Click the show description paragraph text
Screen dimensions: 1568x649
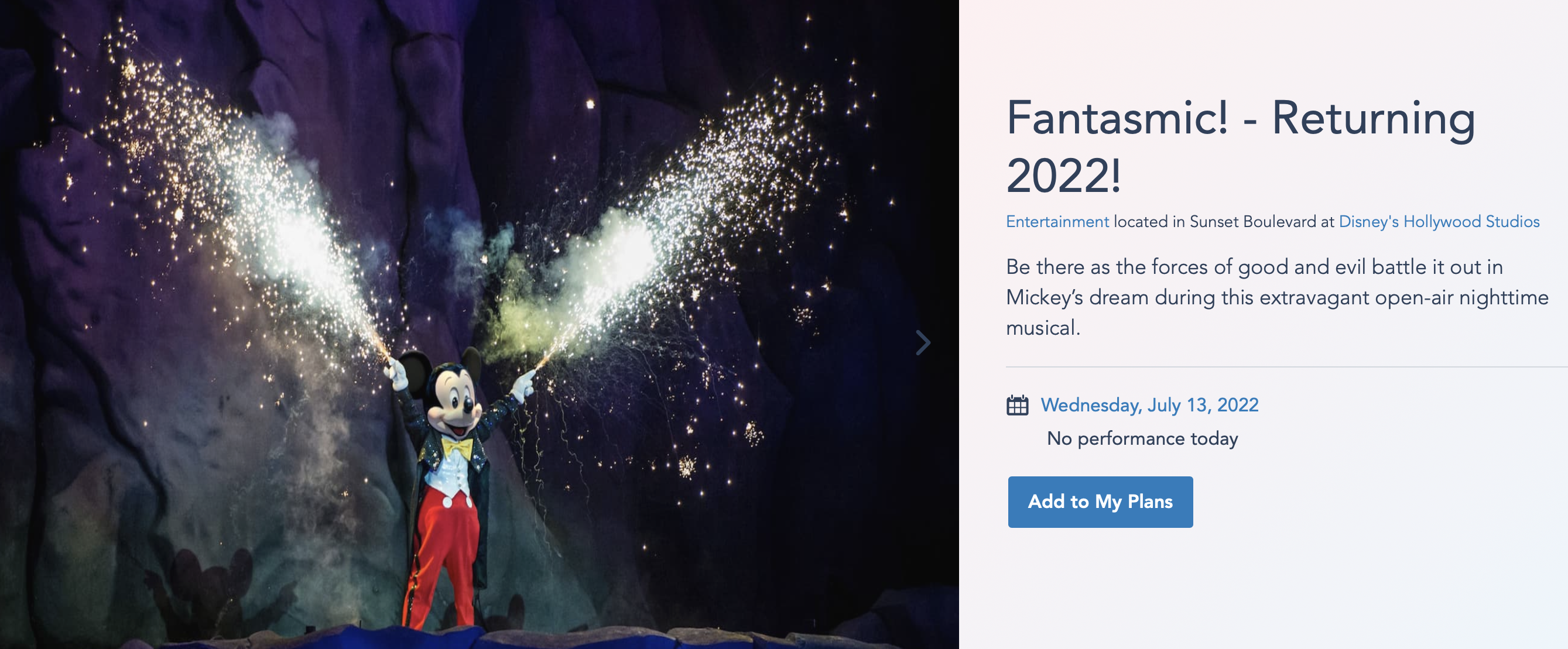(x=1277, y=297)
